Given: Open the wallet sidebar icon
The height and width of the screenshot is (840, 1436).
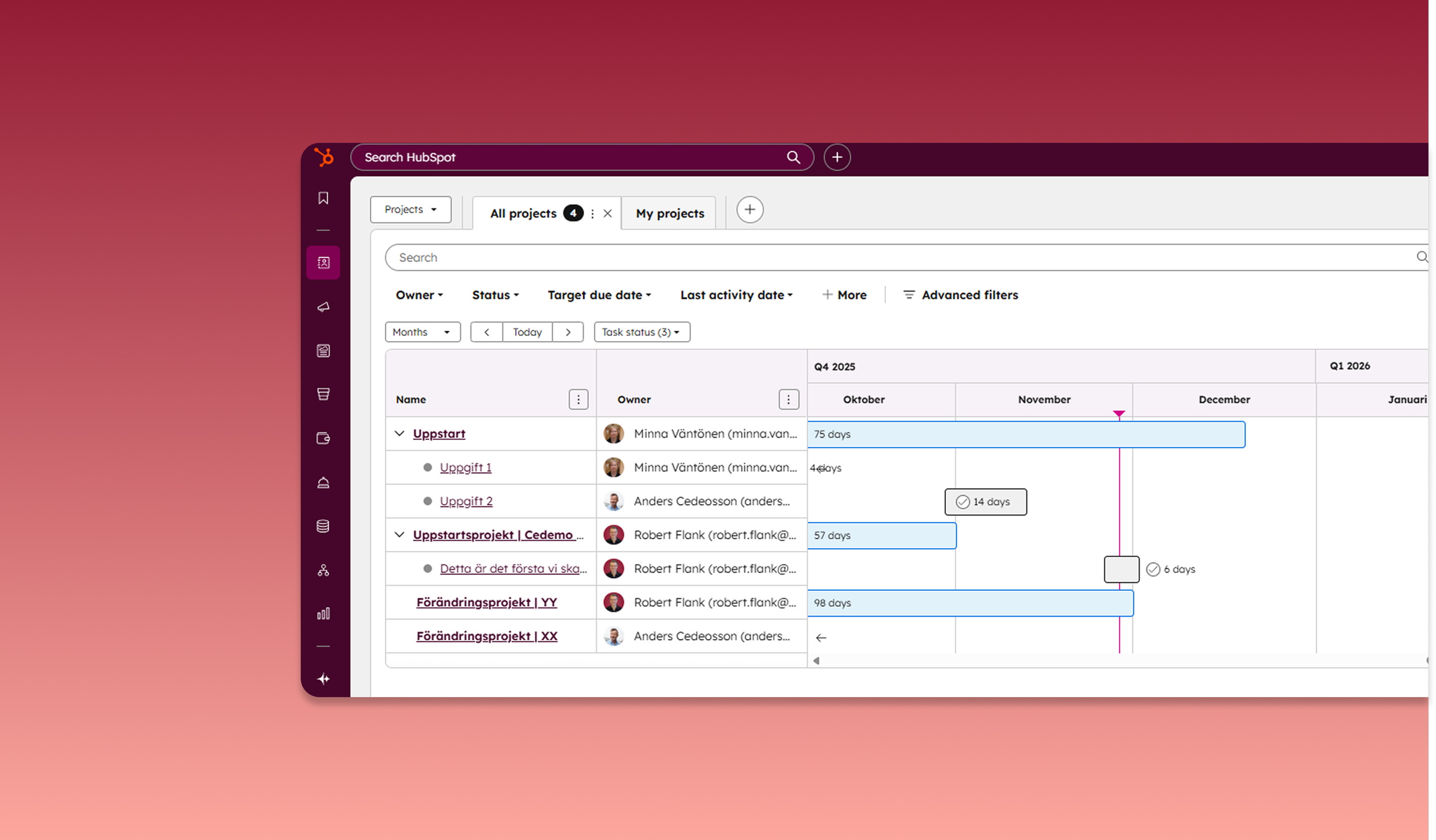Looking at the screenshot, I should tap(323, 439).
